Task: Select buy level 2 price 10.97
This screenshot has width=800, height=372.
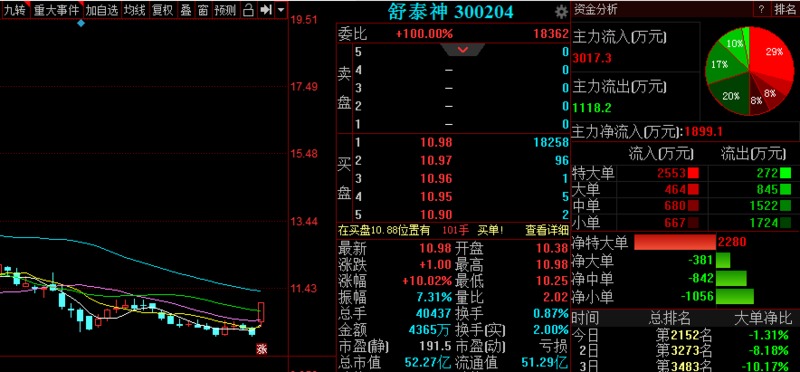Action: click(436, 160)
